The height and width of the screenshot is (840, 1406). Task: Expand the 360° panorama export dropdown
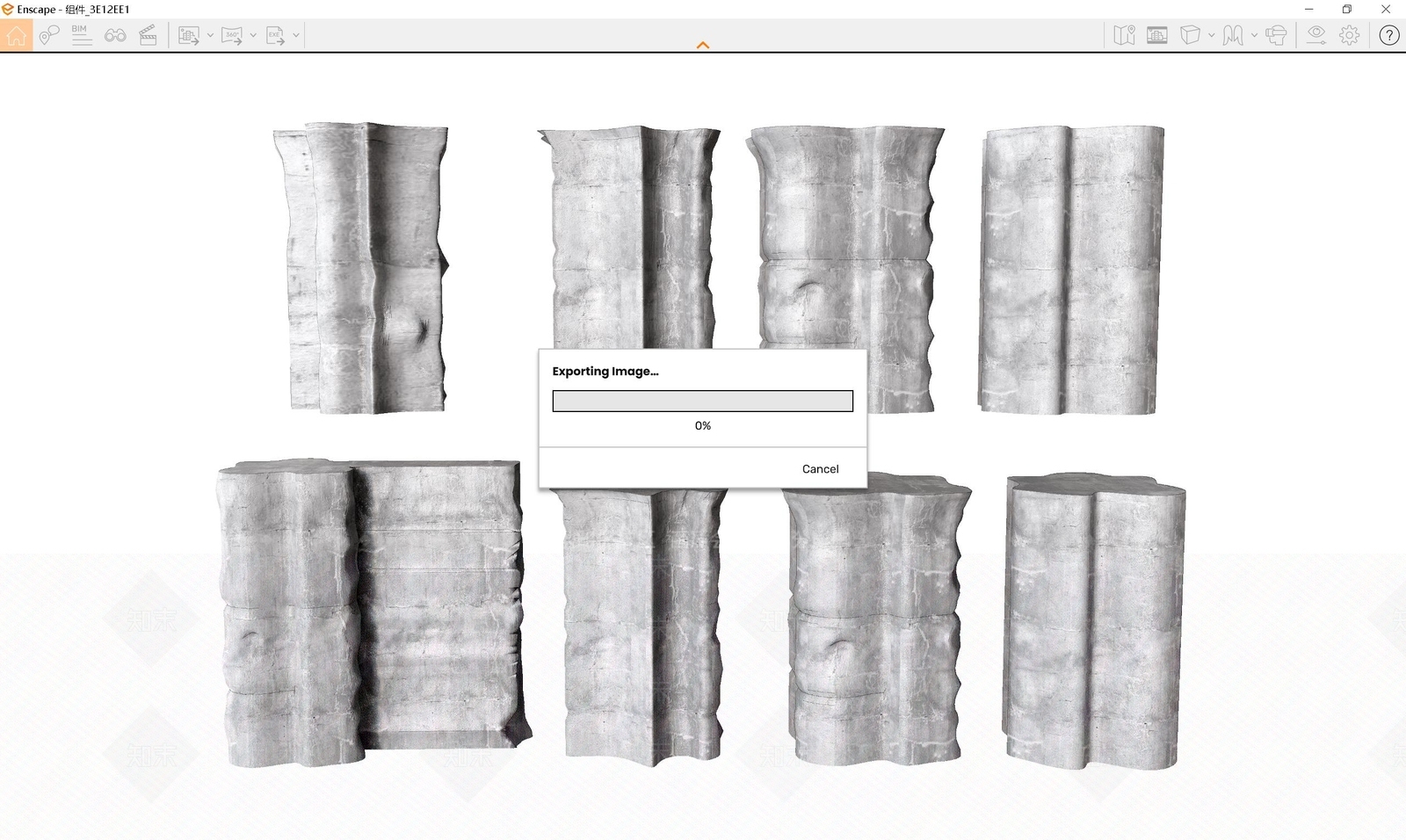coord(253,35)
